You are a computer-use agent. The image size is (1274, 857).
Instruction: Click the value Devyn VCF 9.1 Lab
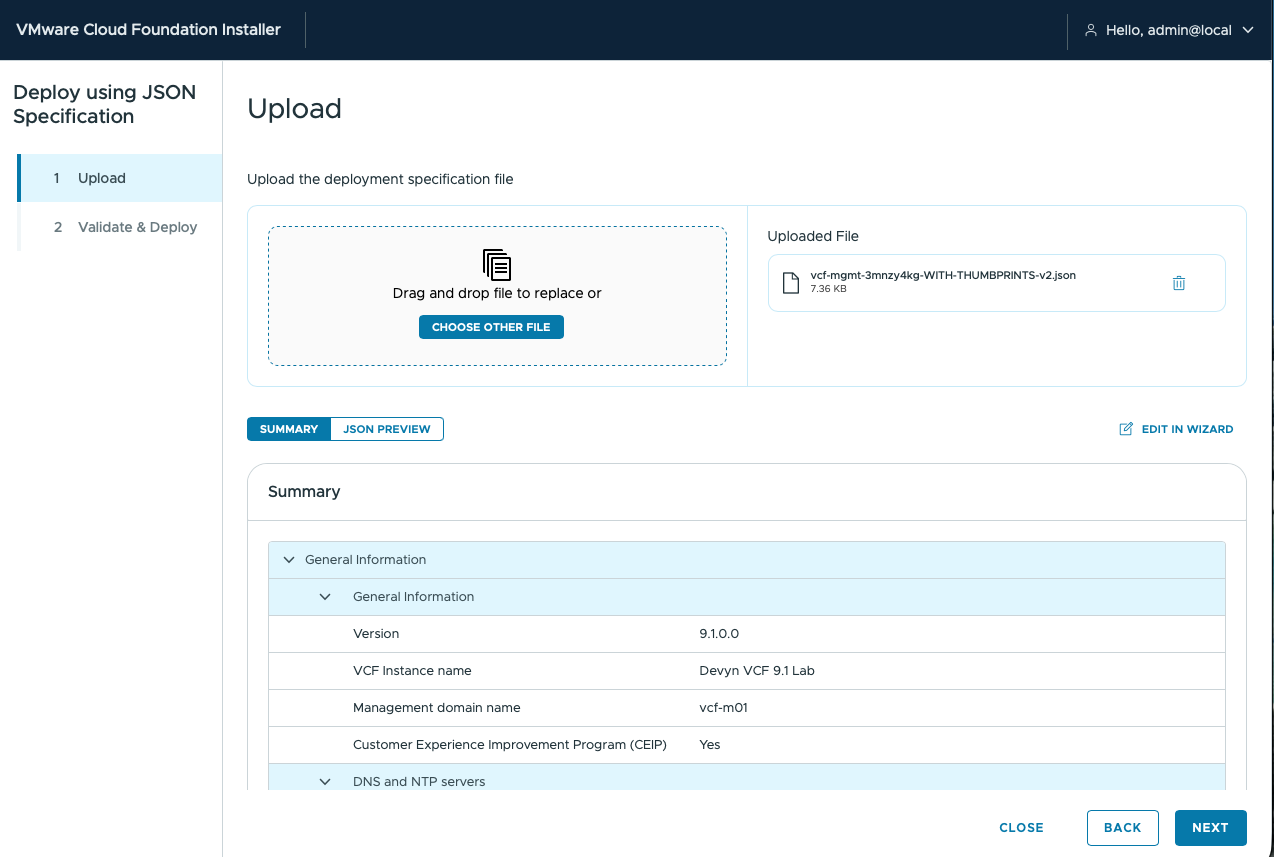757,671
